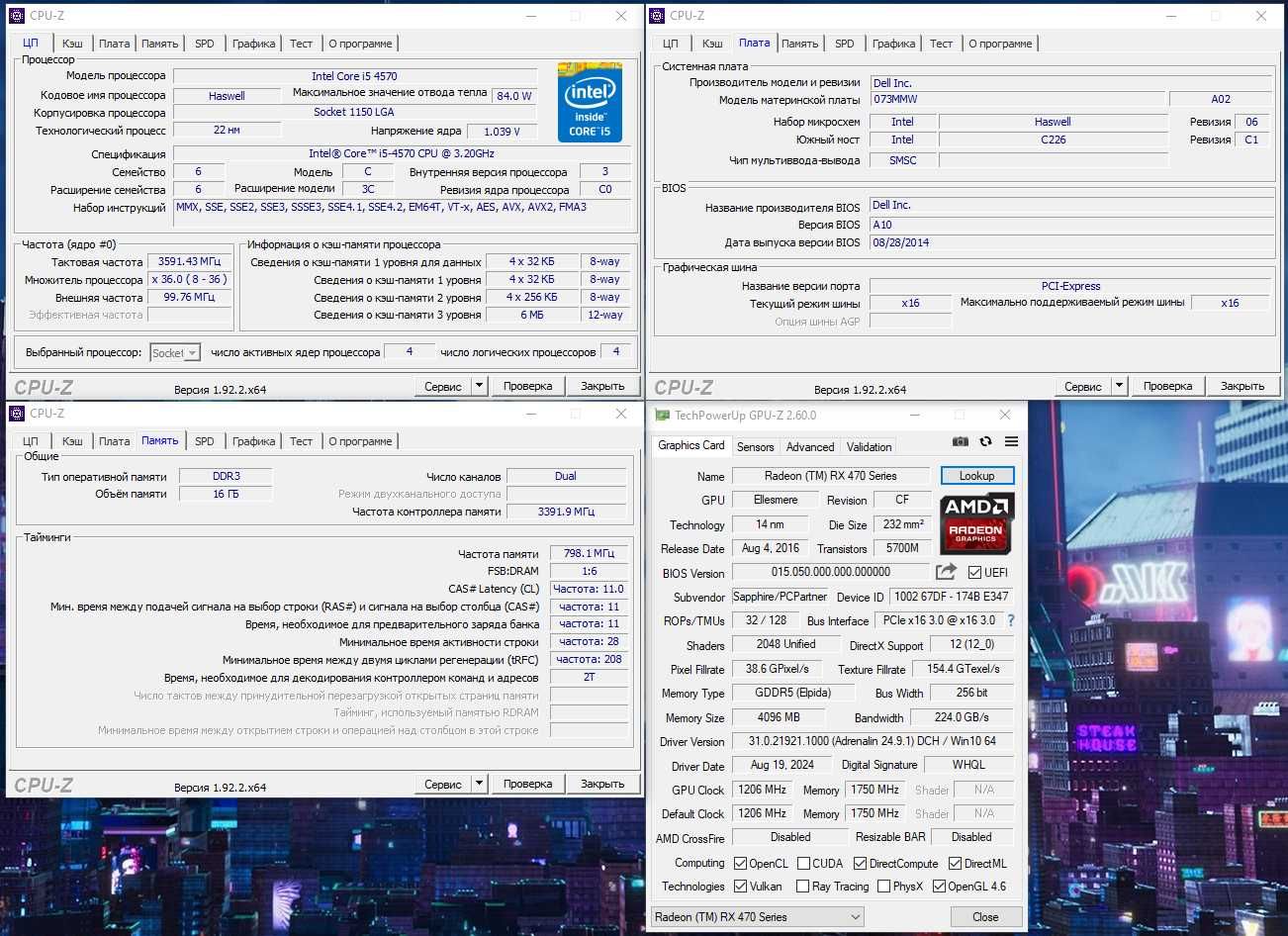Click BIOS date value 08/28/2014

1071,242
